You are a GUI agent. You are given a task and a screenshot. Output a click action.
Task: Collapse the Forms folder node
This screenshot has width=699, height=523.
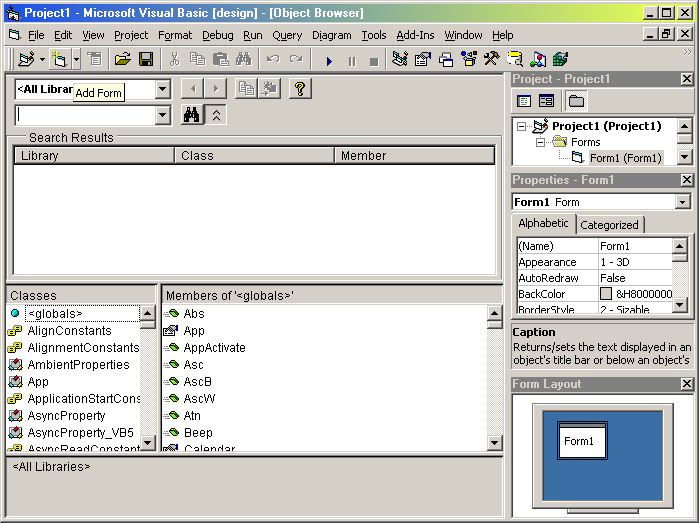(x=540, y=143)
